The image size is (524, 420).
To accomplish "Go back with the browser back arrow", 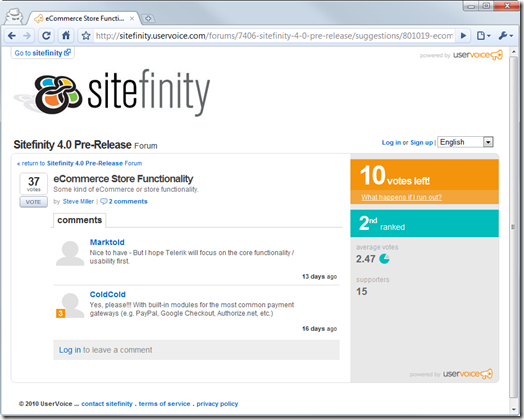I will (12, 35).
